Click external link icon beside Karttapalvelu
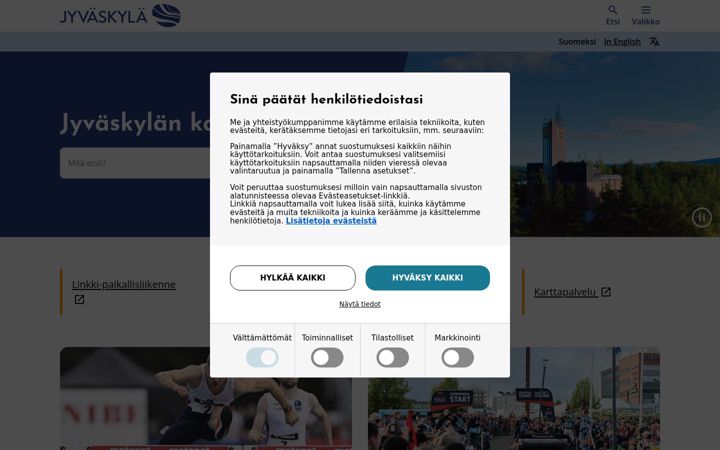Screen dimensions: 720x450 (x=606, y=292)
